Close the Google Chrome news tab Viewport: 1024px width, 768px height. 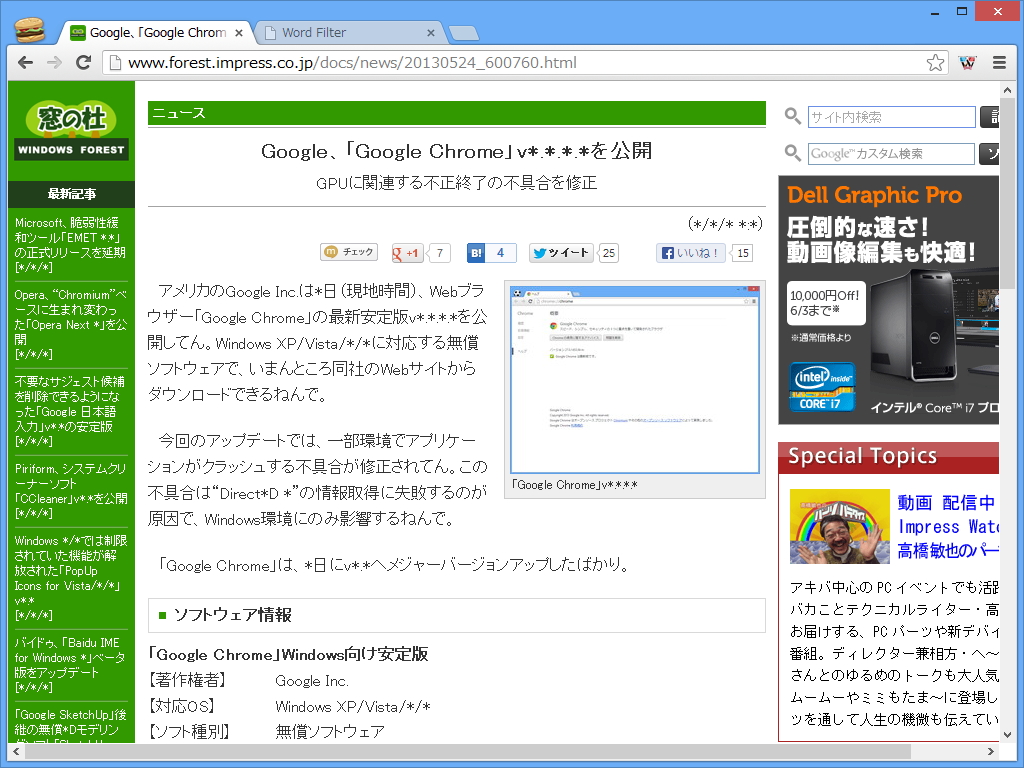coord(239,33)
